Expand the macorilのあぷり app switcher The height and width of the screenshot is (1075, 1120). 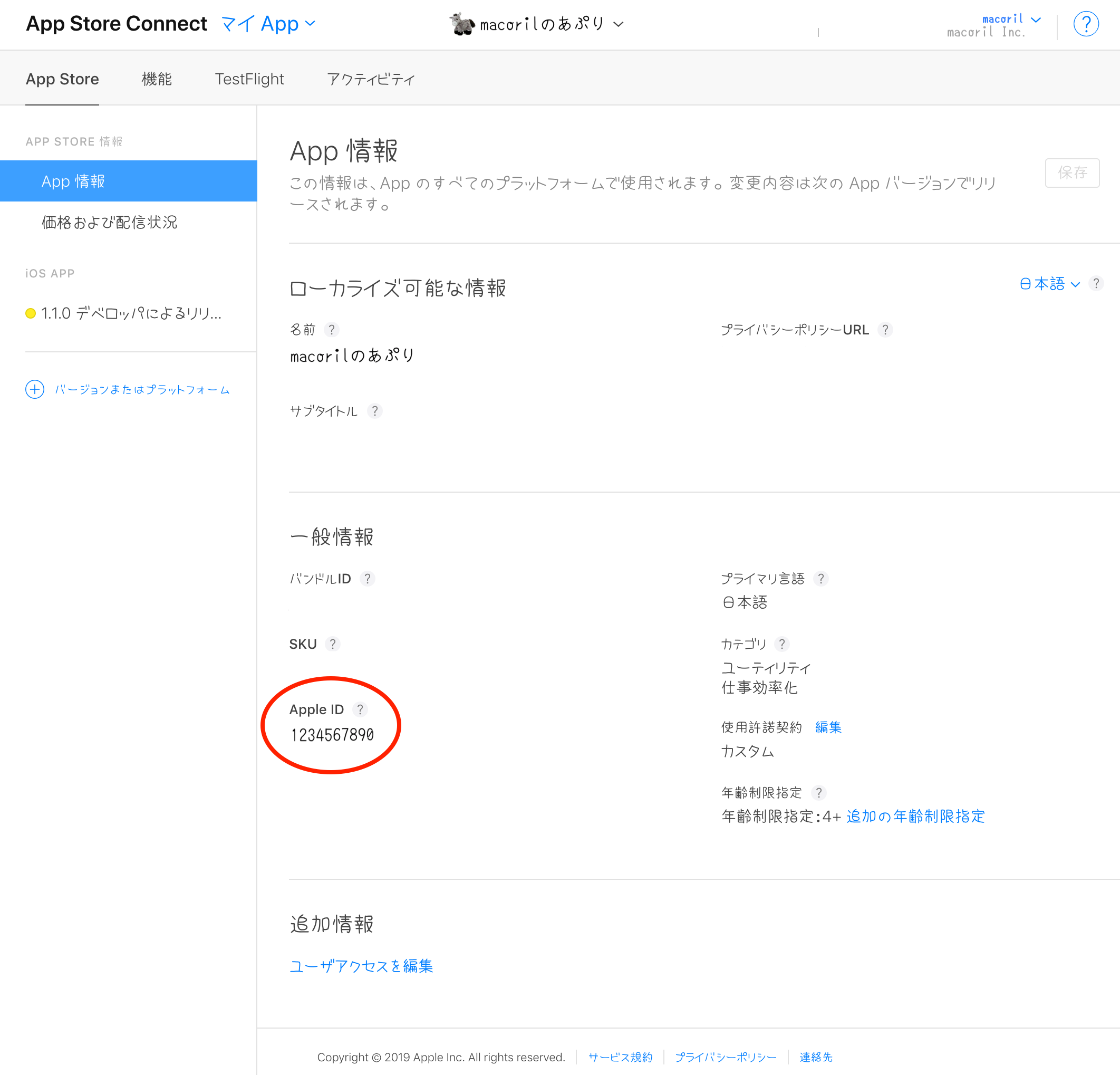tap(619, 25)
